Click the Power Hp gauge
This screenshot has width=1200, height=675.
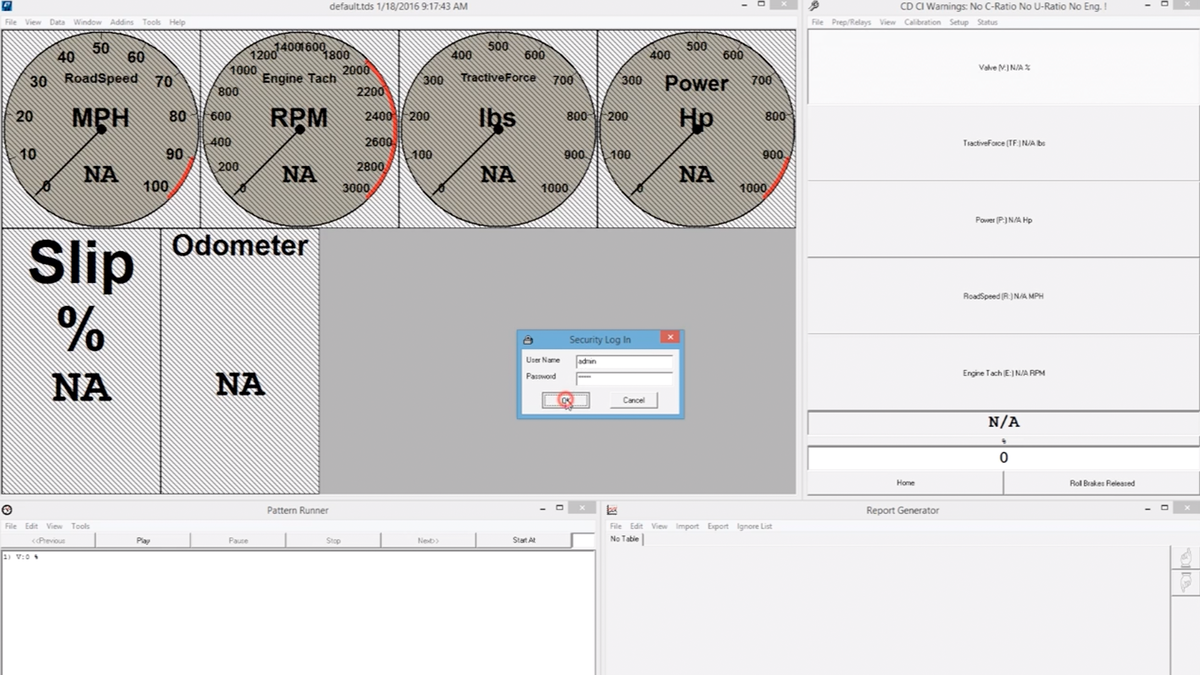click(x=696, y=128)
